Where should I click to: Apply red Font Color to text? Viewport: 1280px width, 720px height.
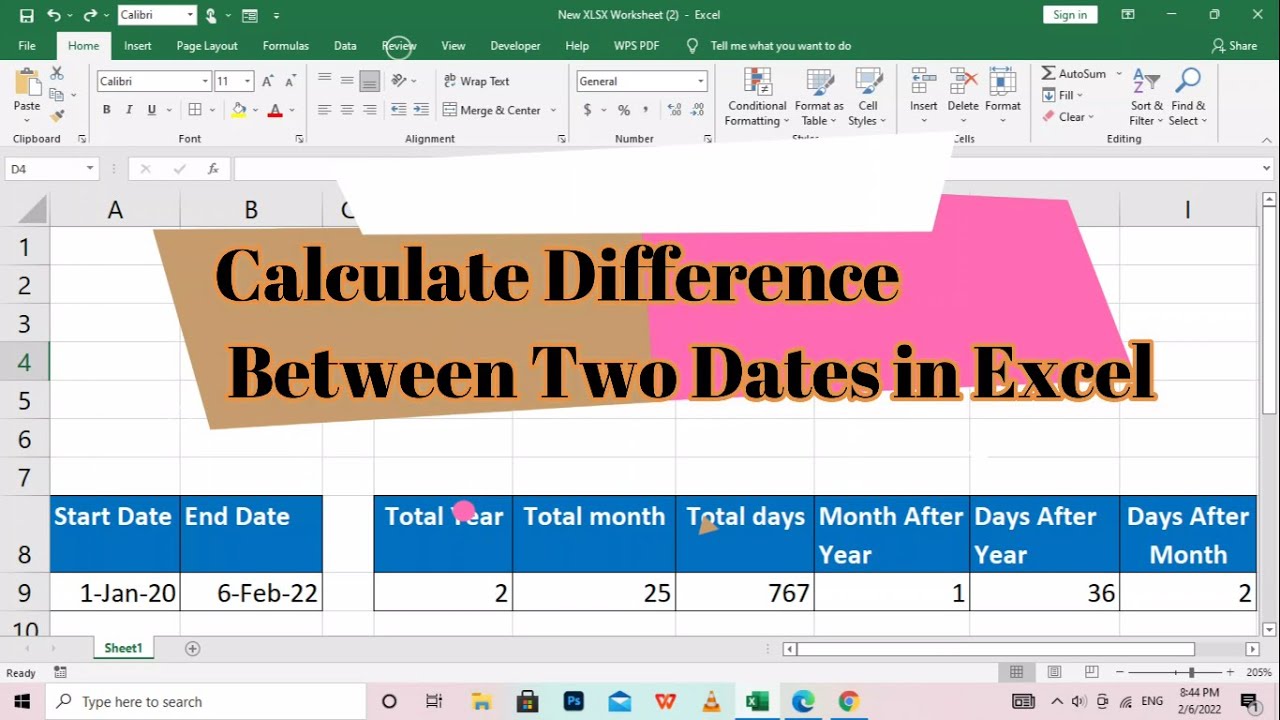pyautogui.click(x=274, y=110)
